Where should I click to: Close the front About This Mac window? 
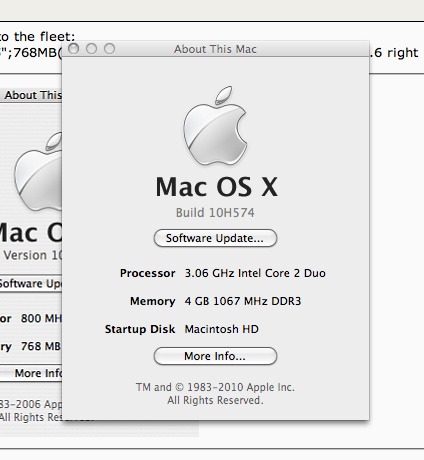(73, 49)
